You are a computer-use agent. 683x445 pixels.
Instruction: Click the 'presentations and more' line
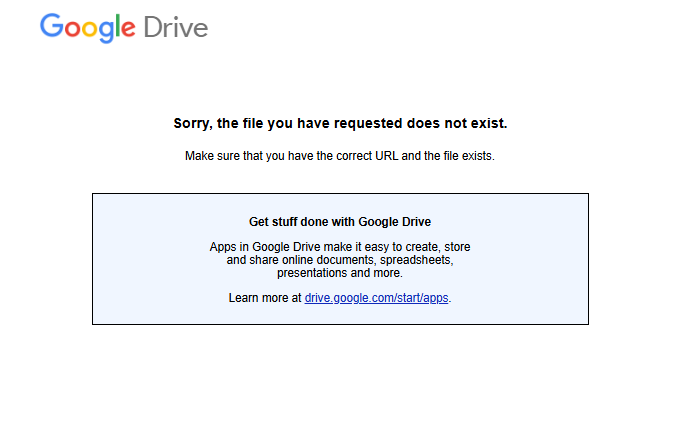pos(340,273)
